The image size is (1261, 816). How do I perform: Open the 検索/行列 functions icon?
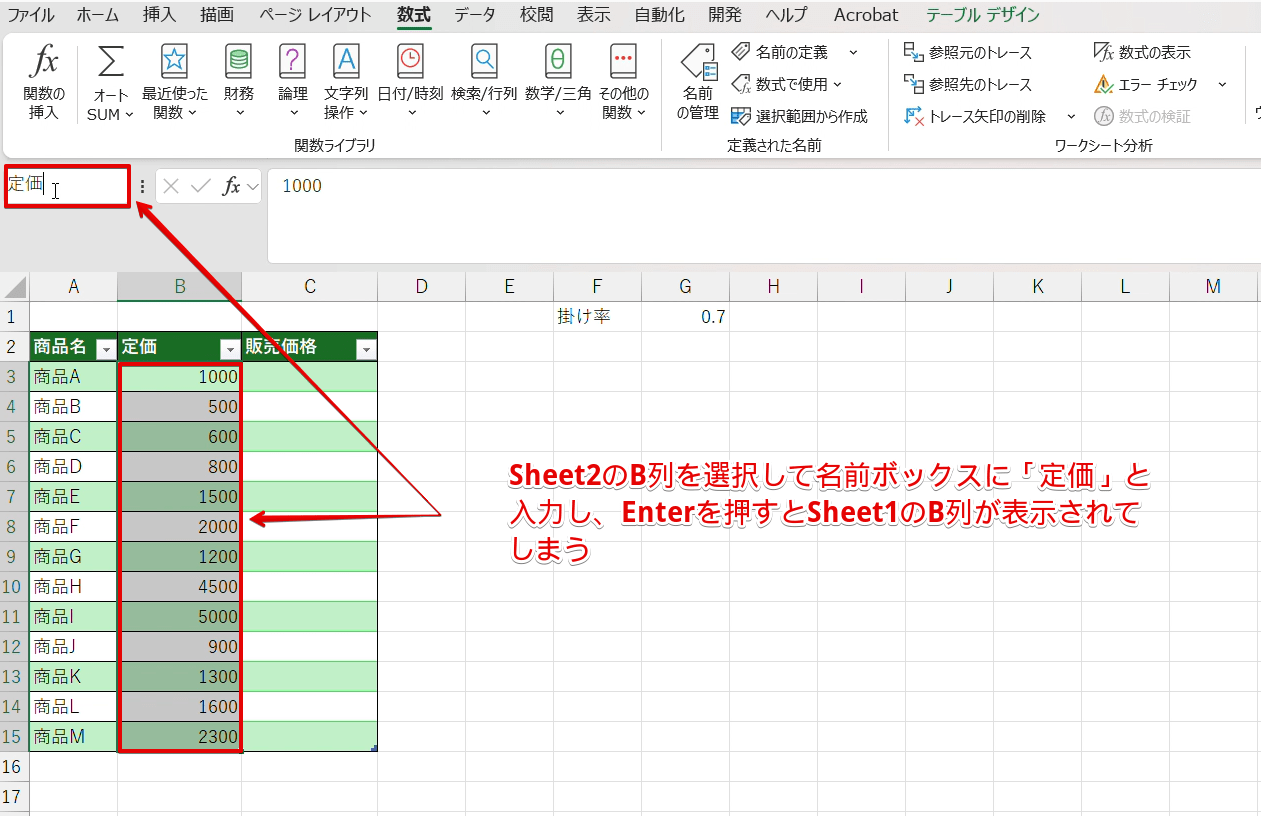point(484,61)
